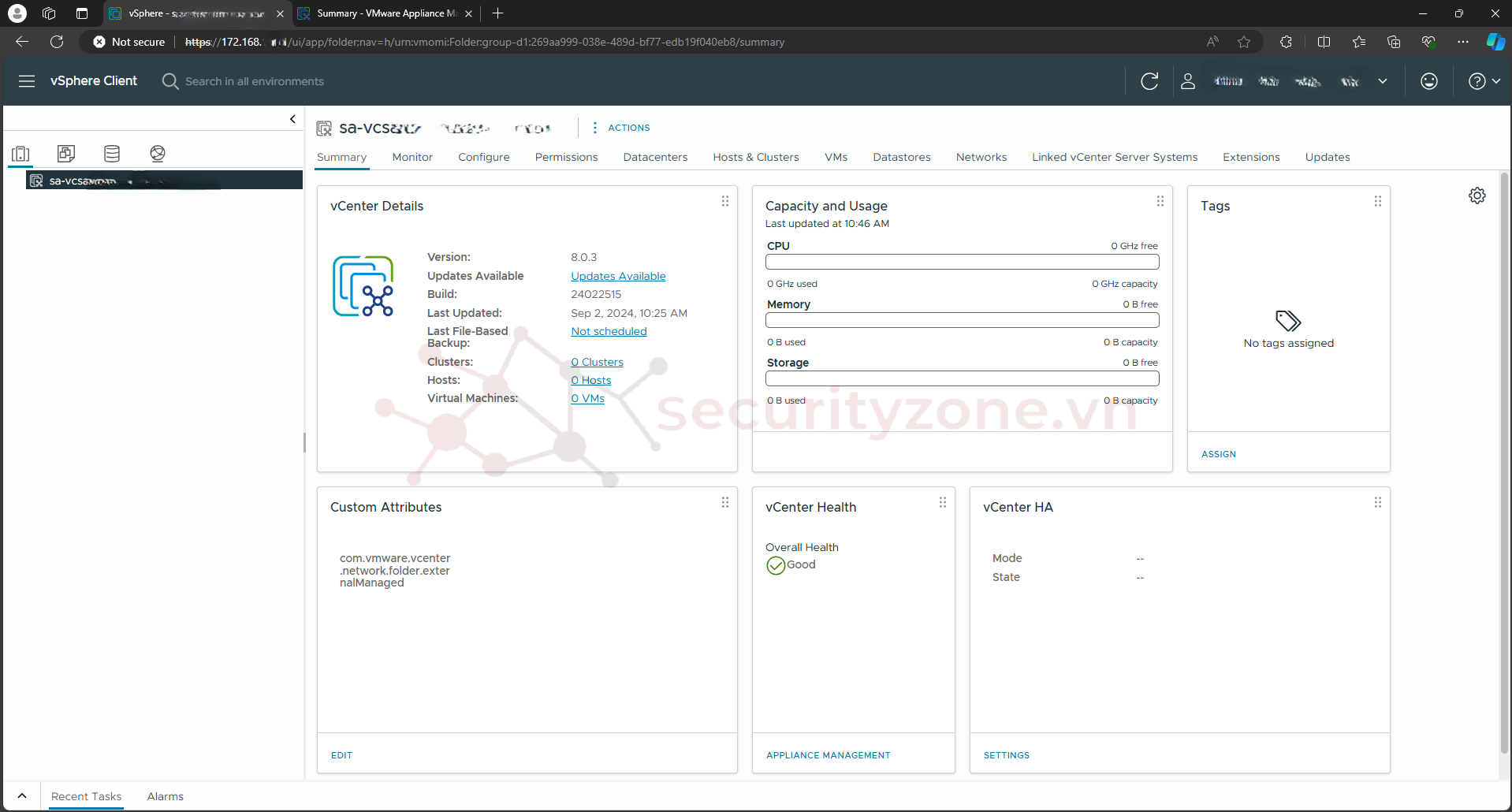Image resolution: width=1512 pixels, height=812 pixels.
Task: Click the Updates Available link
Action: click(x=618, y=276)
